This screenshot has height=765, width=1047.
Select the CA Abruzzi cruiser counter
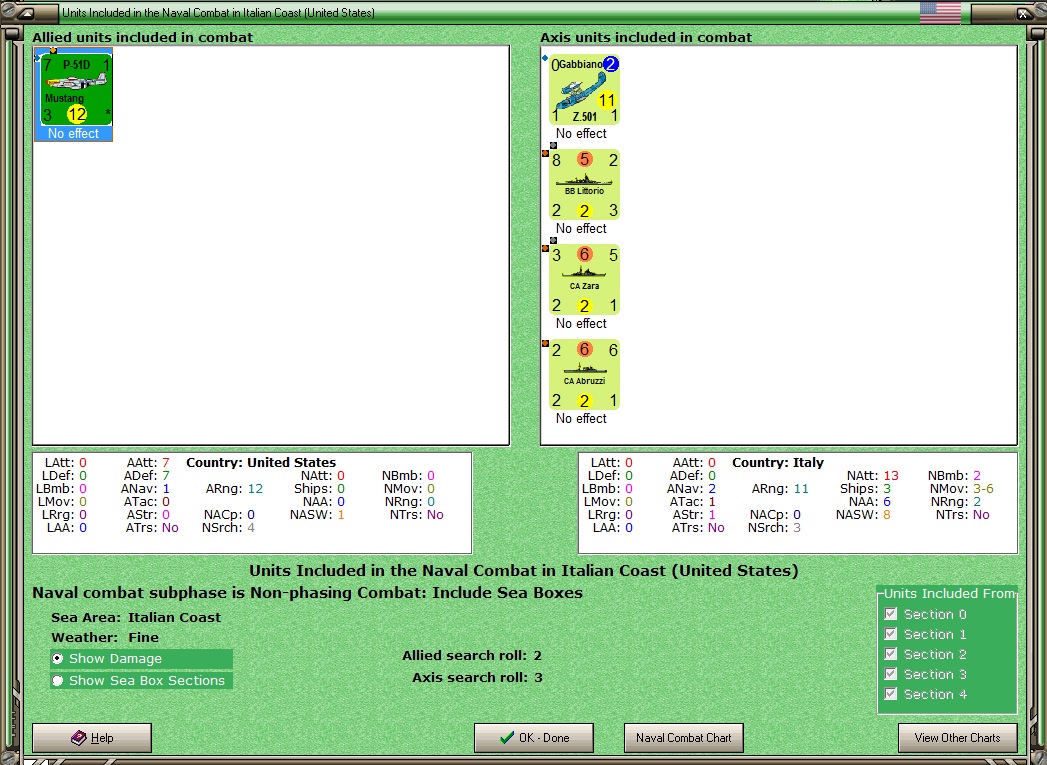(x=584, y=374)
